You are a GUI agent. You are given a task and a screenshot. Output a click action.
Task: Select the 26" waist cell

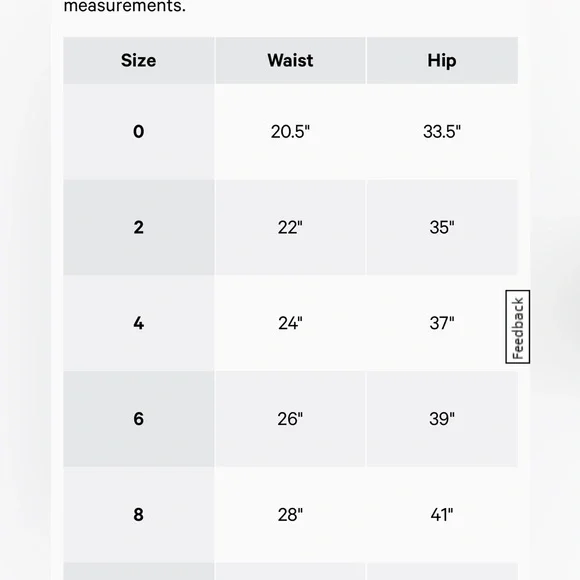pos(290,419)
